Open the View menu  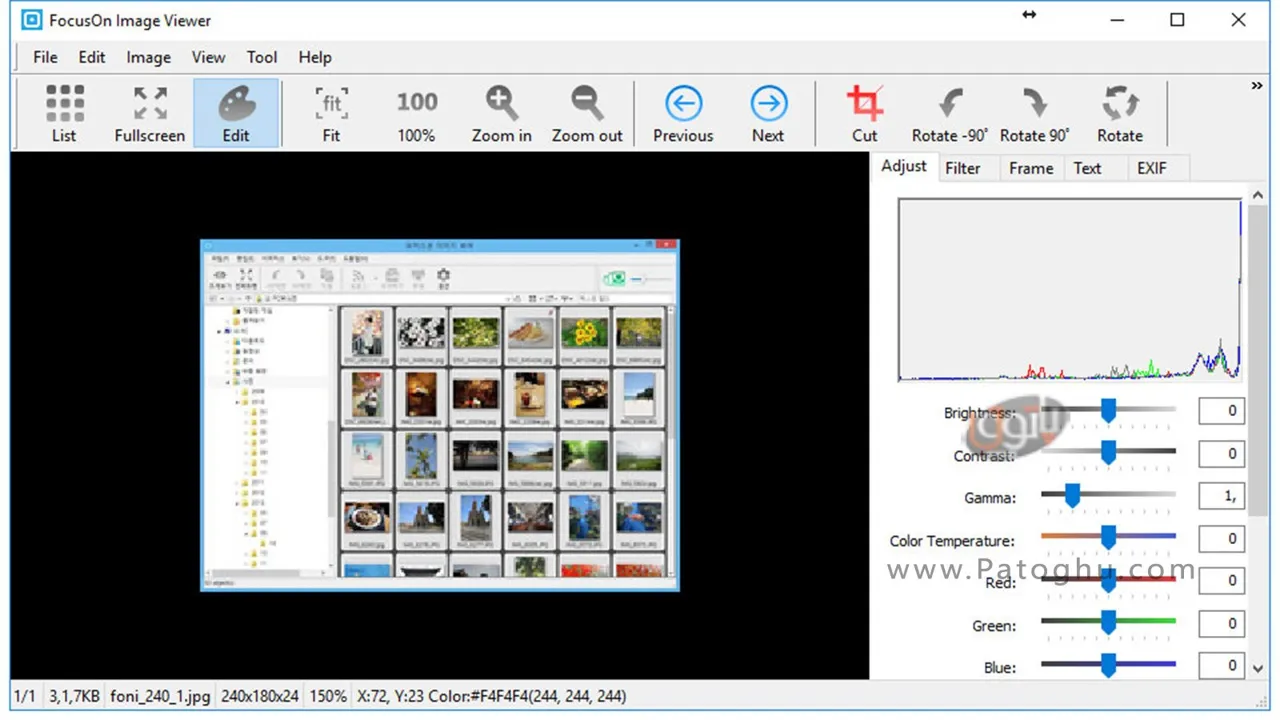coord(208,57)
